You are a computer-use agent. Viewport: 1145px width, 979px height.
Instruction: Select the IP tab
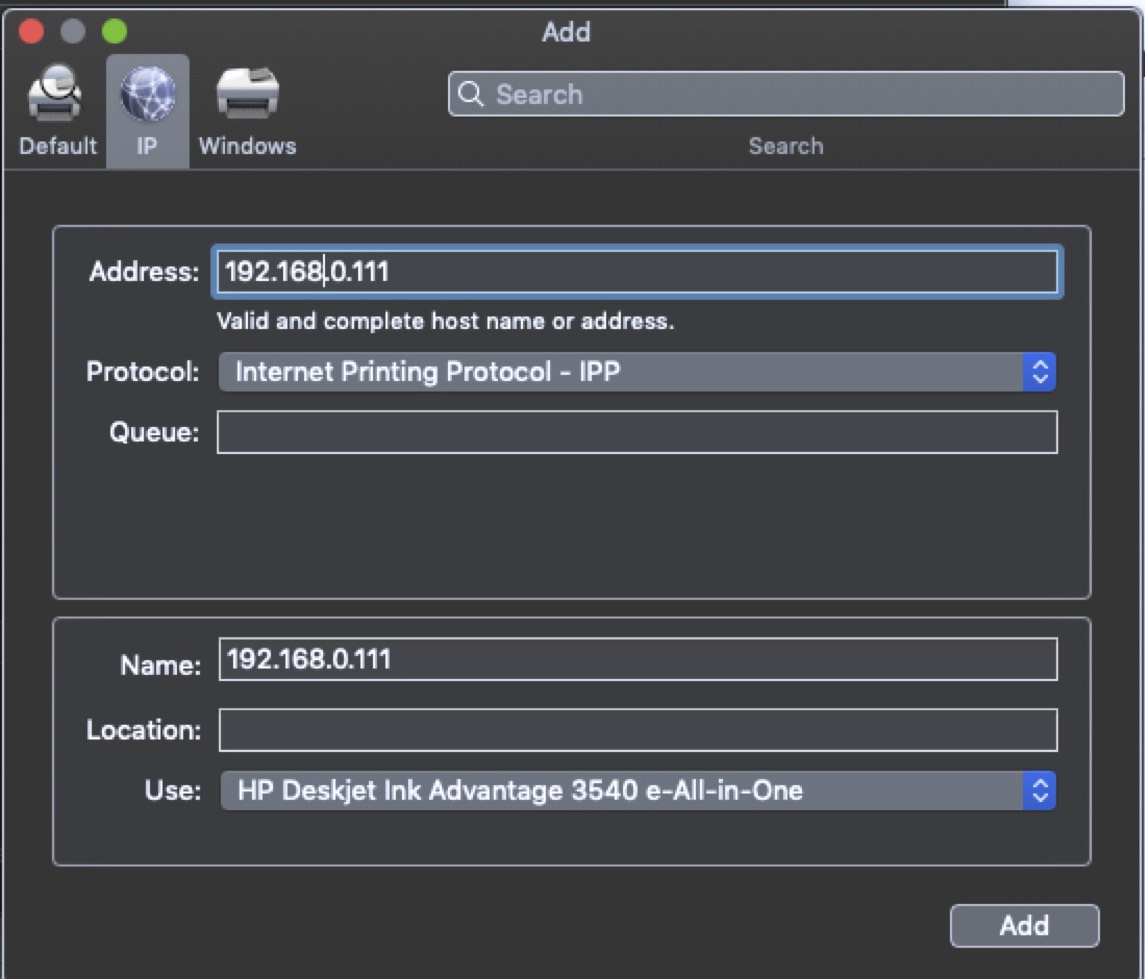pos(147,110)
